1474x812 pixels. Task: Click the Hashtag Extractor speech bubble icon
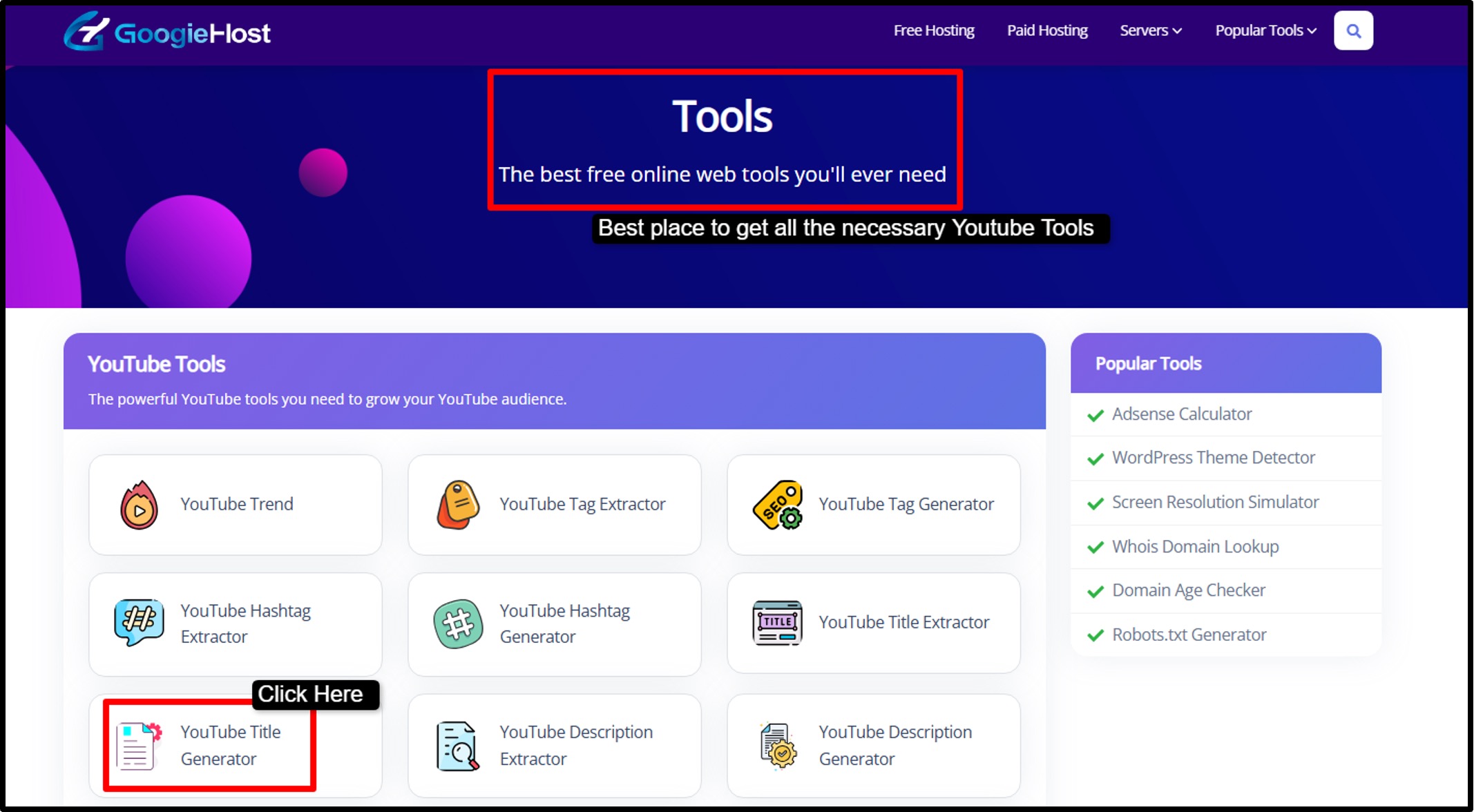(x=139, y=622)
